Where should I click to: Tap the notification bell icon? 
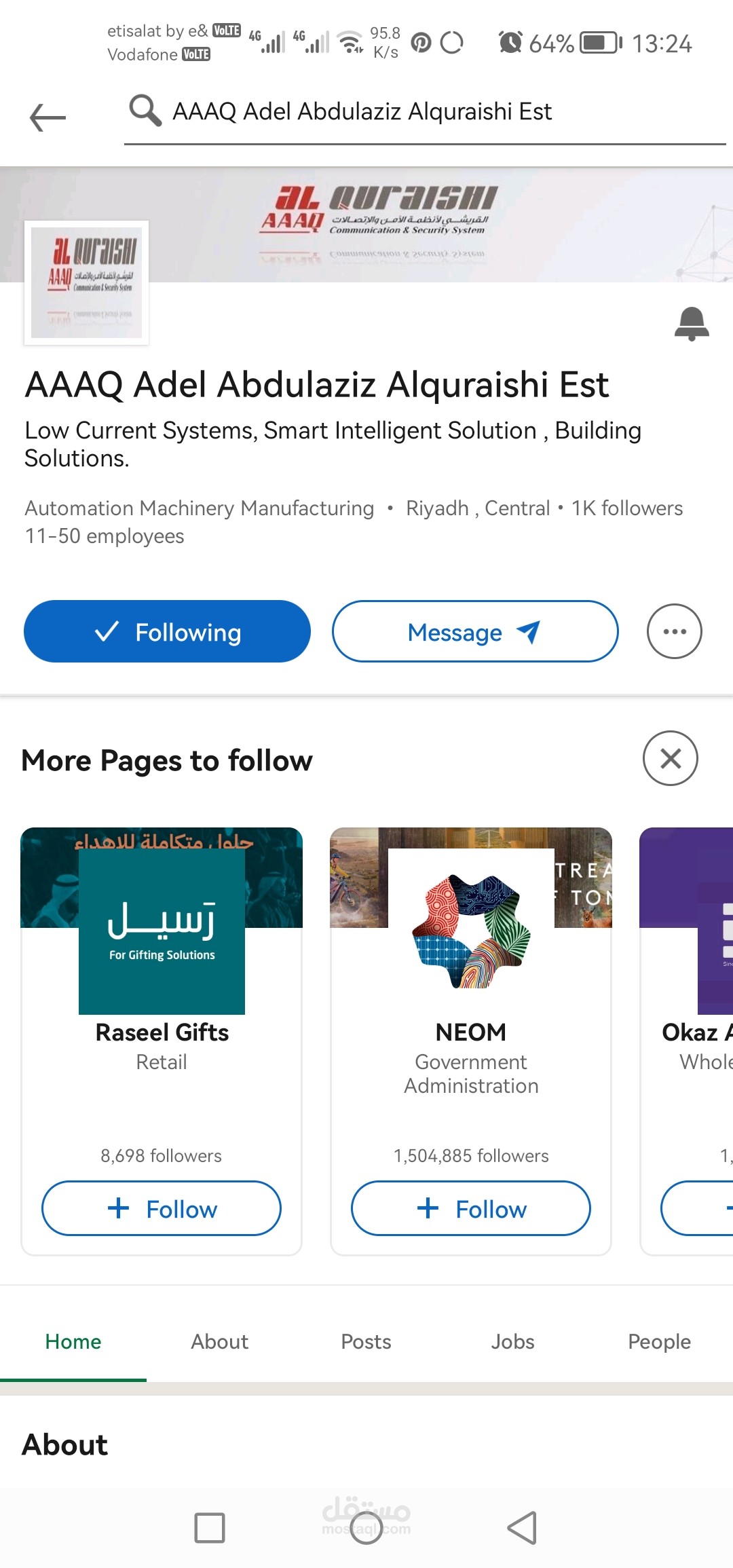(x=691, y=324)
